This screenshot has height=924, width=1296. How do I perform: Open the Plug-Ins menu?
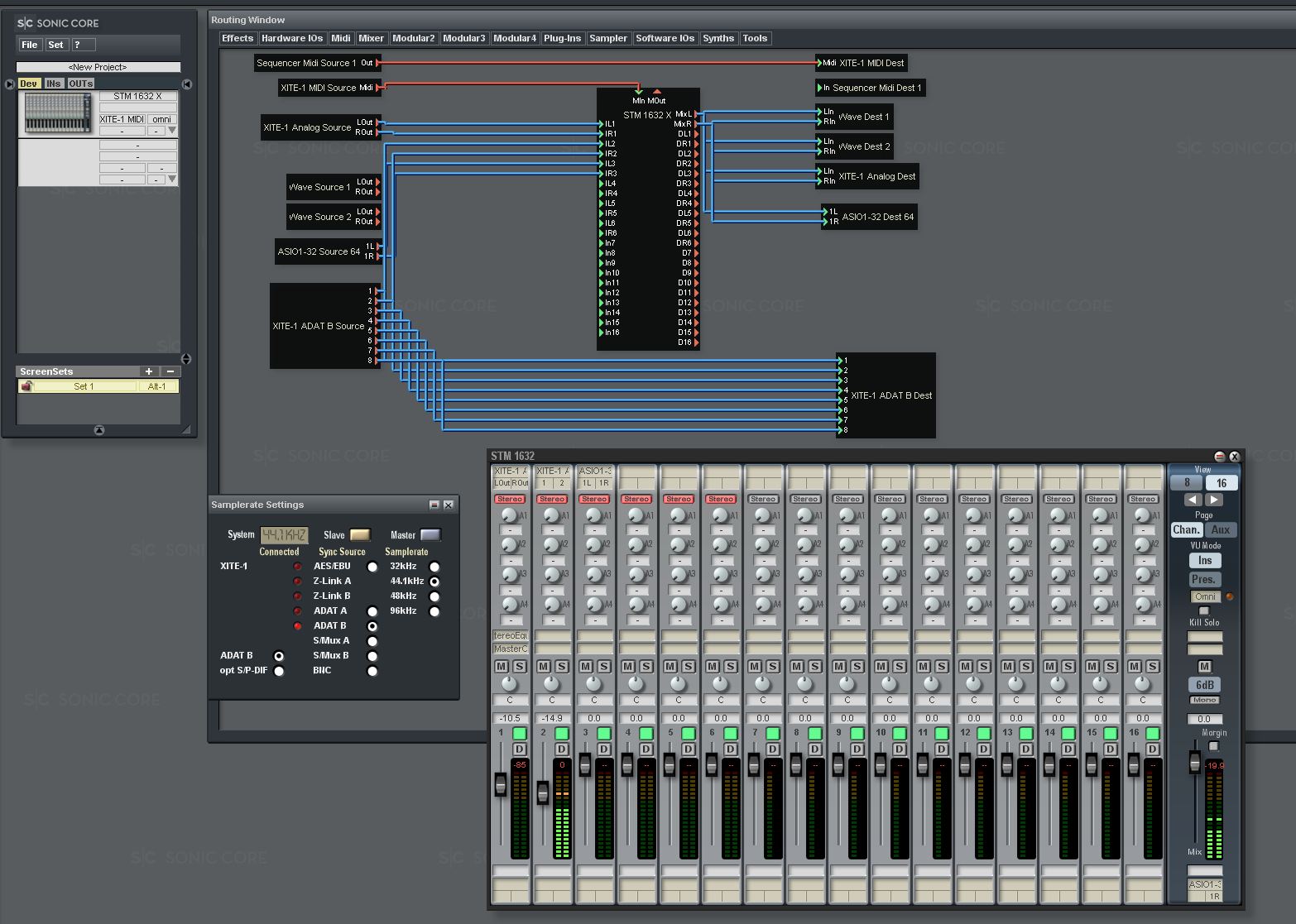coord(562,38)
